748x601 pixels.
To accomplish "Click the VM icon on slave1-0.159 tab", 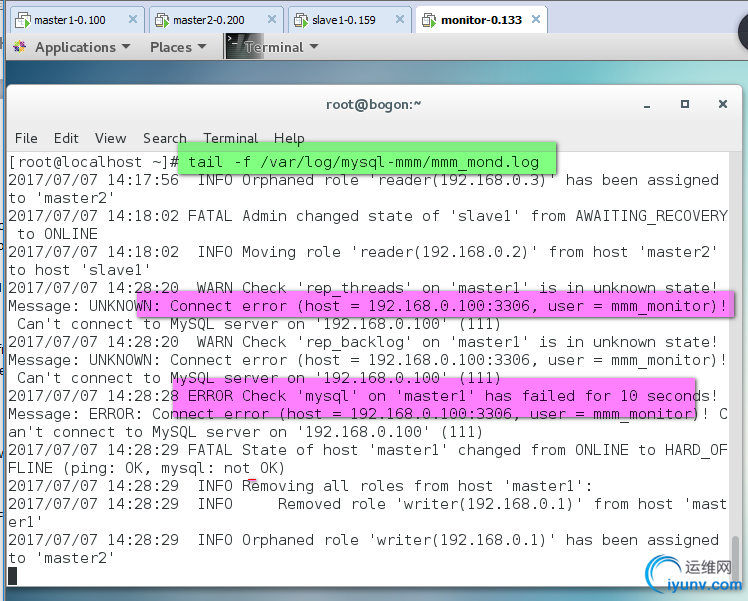I will tap(301, 20).
